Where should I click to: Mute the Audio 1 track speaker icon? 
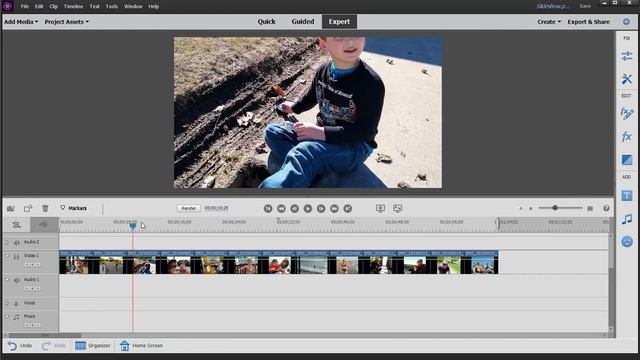tap(16, 280)
